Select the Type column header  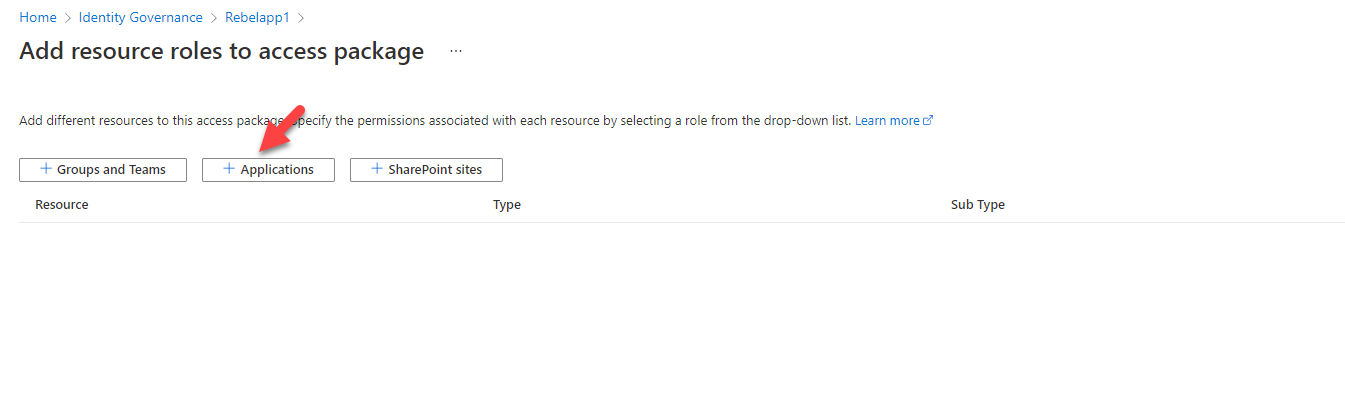507,204
